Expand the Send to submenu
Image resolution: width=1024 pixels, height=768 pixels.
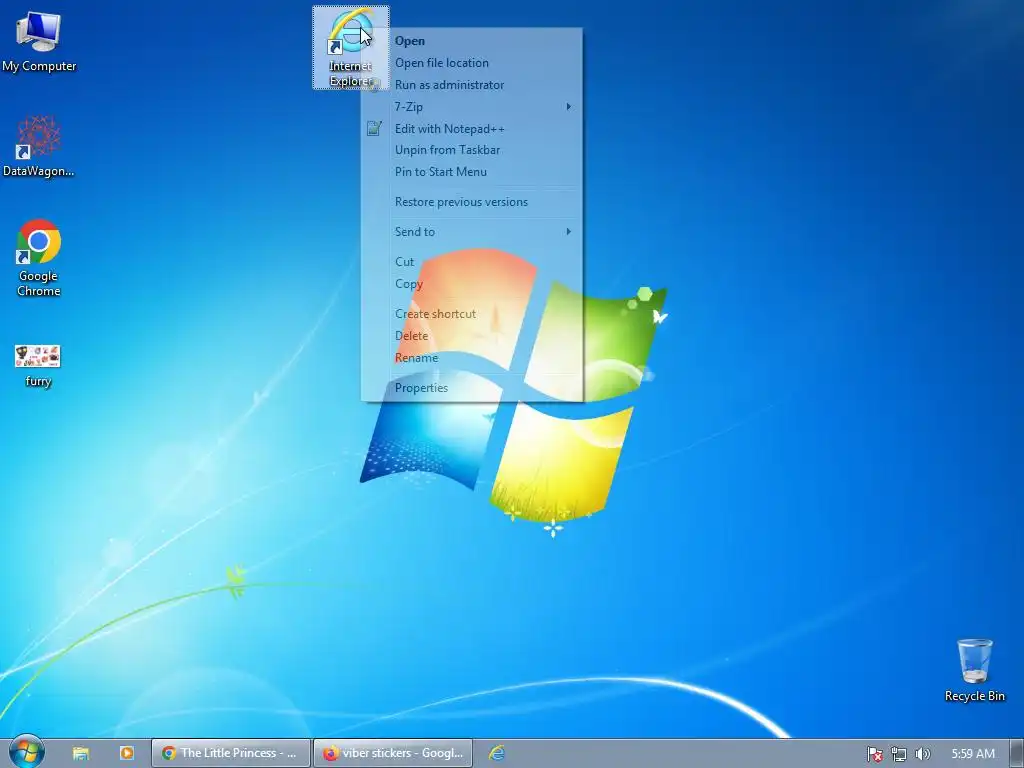[x=472, y=232]
